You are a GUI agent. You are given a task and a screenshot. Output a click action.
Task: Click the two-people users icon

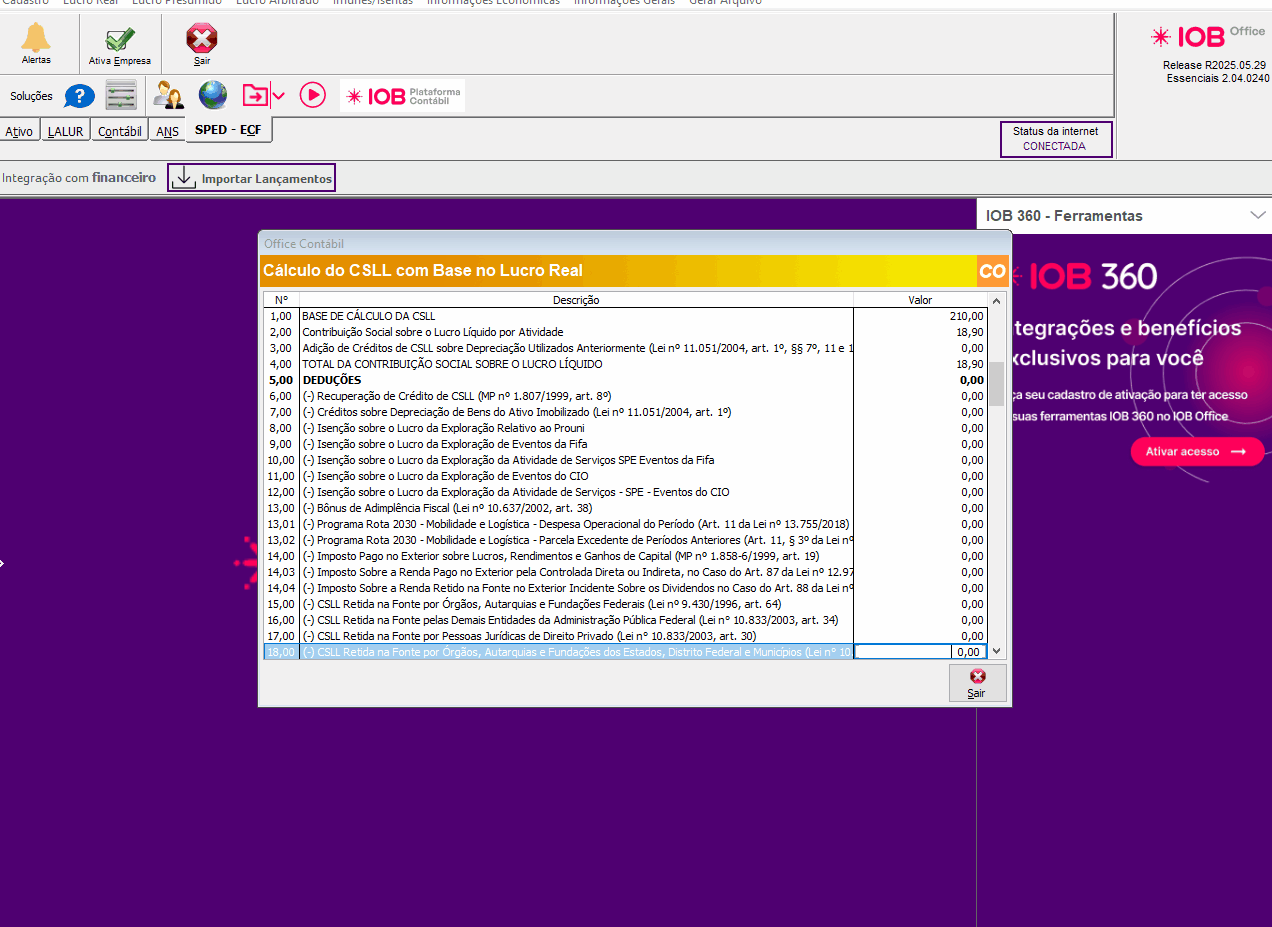[168, 96]
